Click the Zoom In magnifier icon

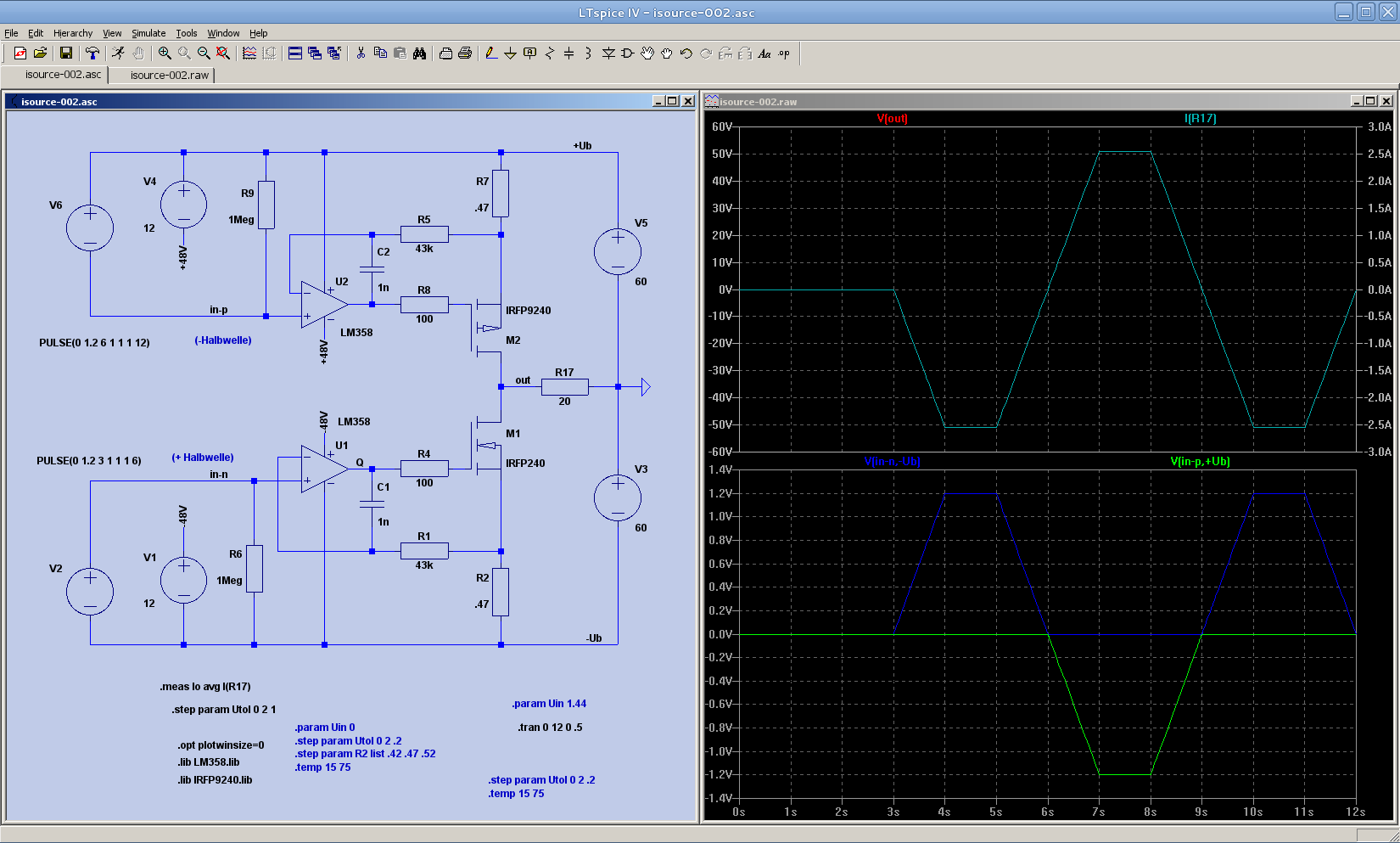pos(165,53)
